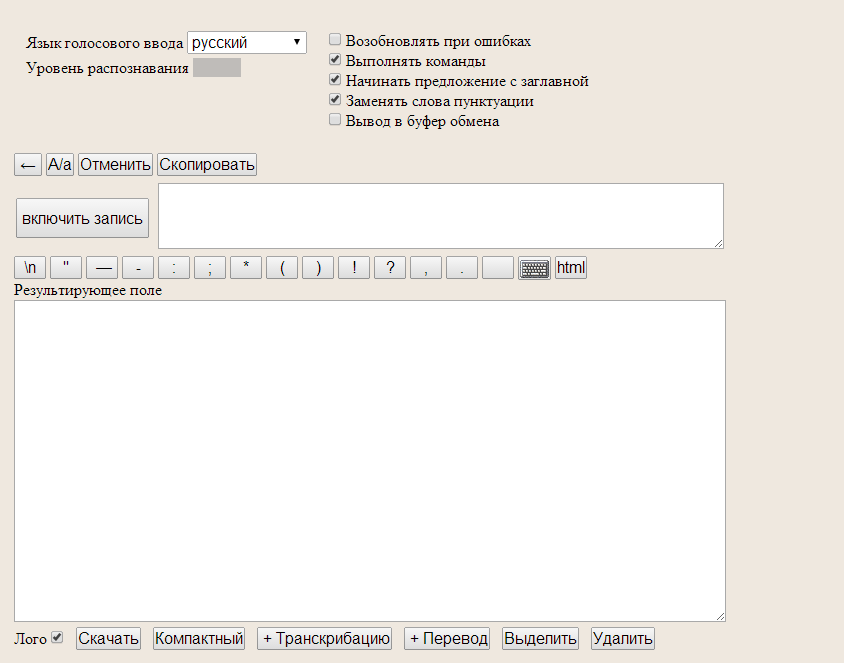The height and width of the screenshot is (663, 844).
Task: Click the backspace arrow button
Action: tap(28, 165)
